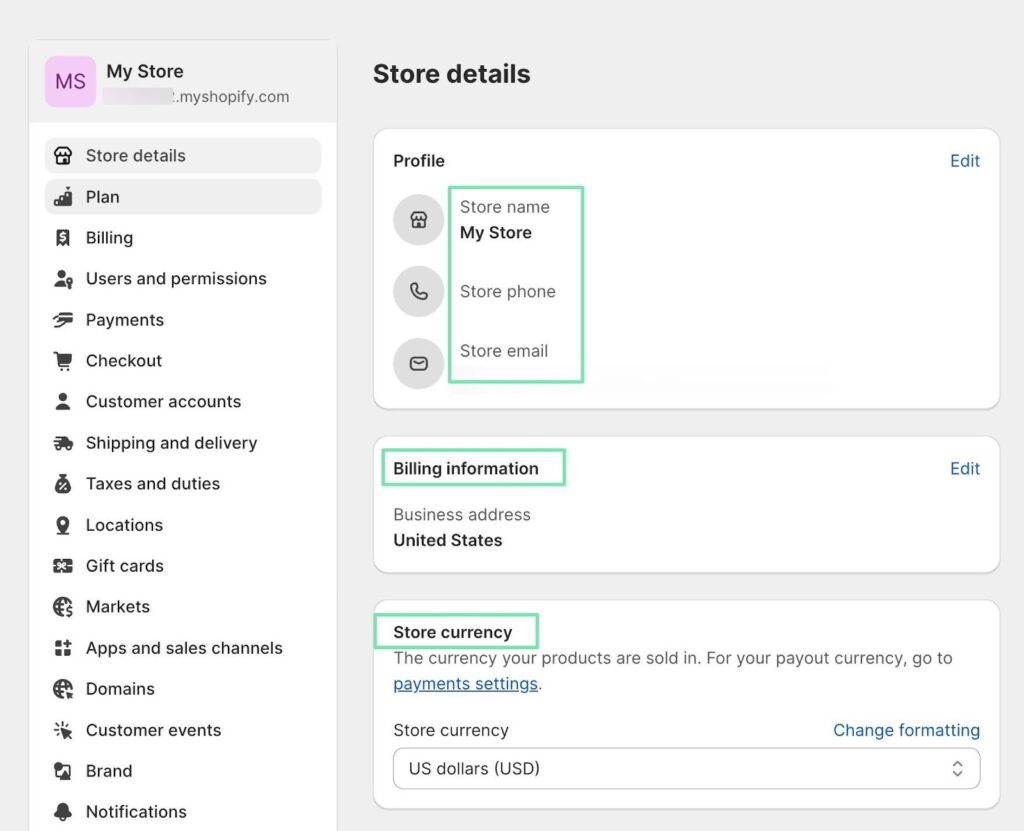Viewport: 1024px width, 831px height.
Task: Click the Users and permissions icon
Action: coord(63,279)
